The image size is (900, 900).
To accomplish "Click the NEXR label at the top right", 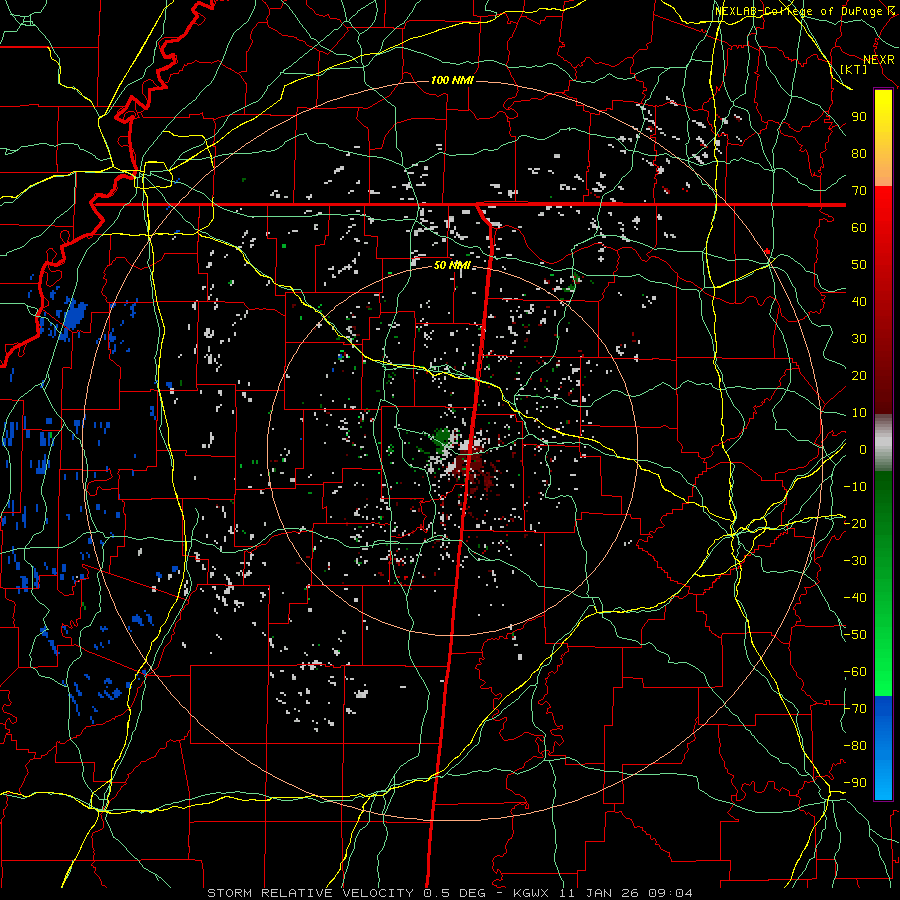I will pos(879,60).
